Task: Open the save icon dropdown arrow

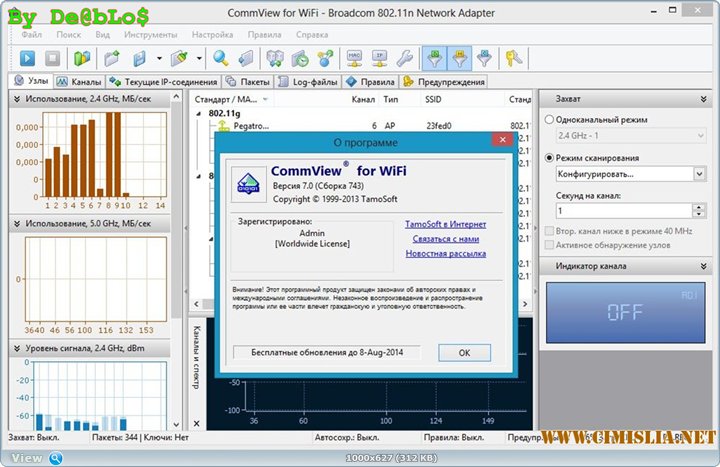Action: pos(159,58)
